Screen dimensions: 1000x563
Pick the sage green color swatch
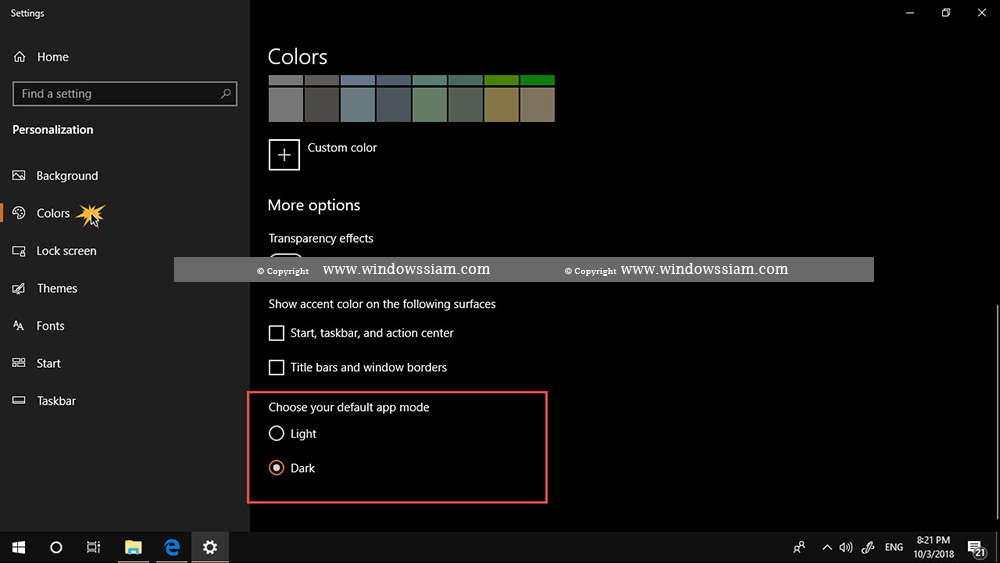pyautogui.click(x=429, y=105)
